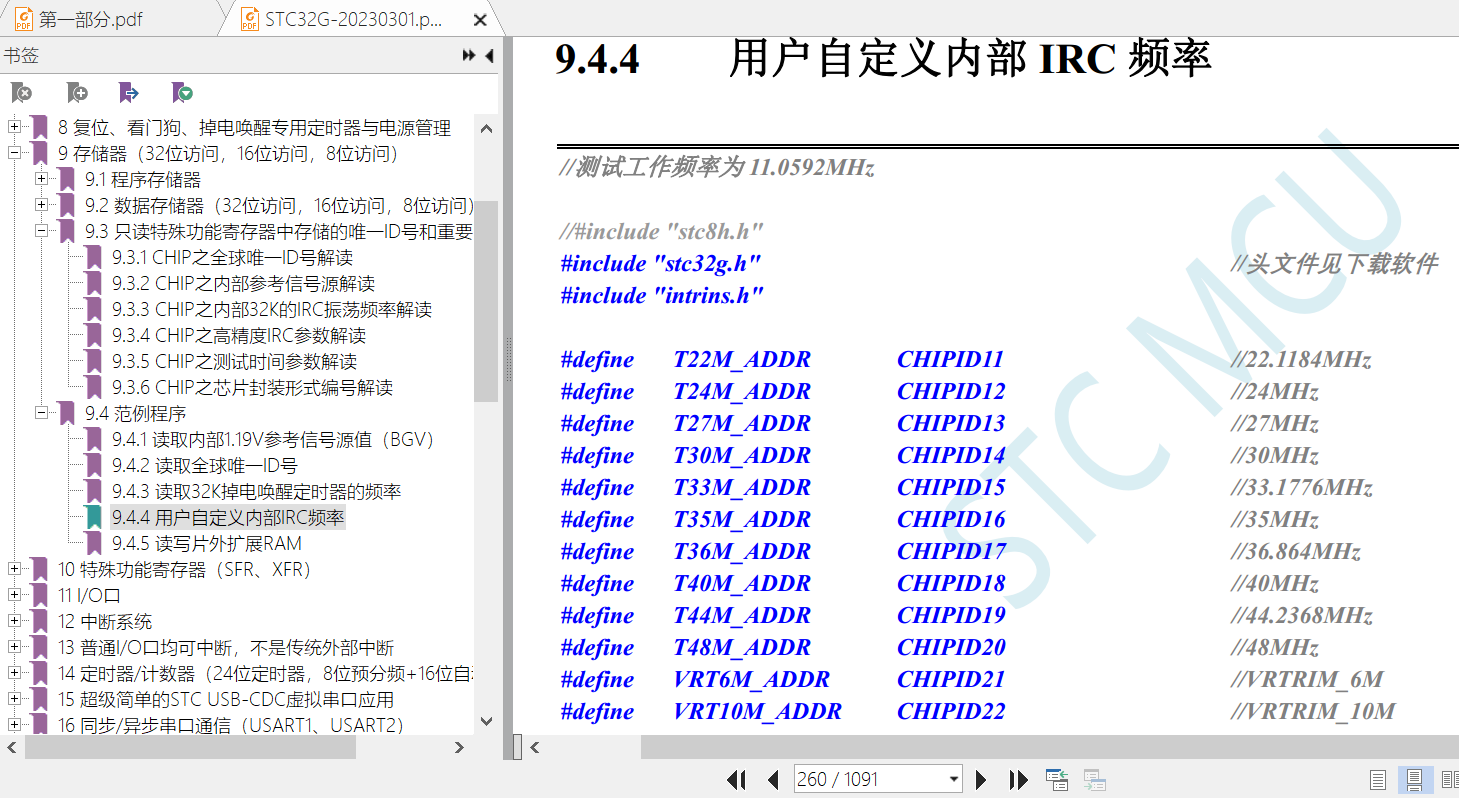
Task: Click the next view navigation icon
Action: point(1093,780)
